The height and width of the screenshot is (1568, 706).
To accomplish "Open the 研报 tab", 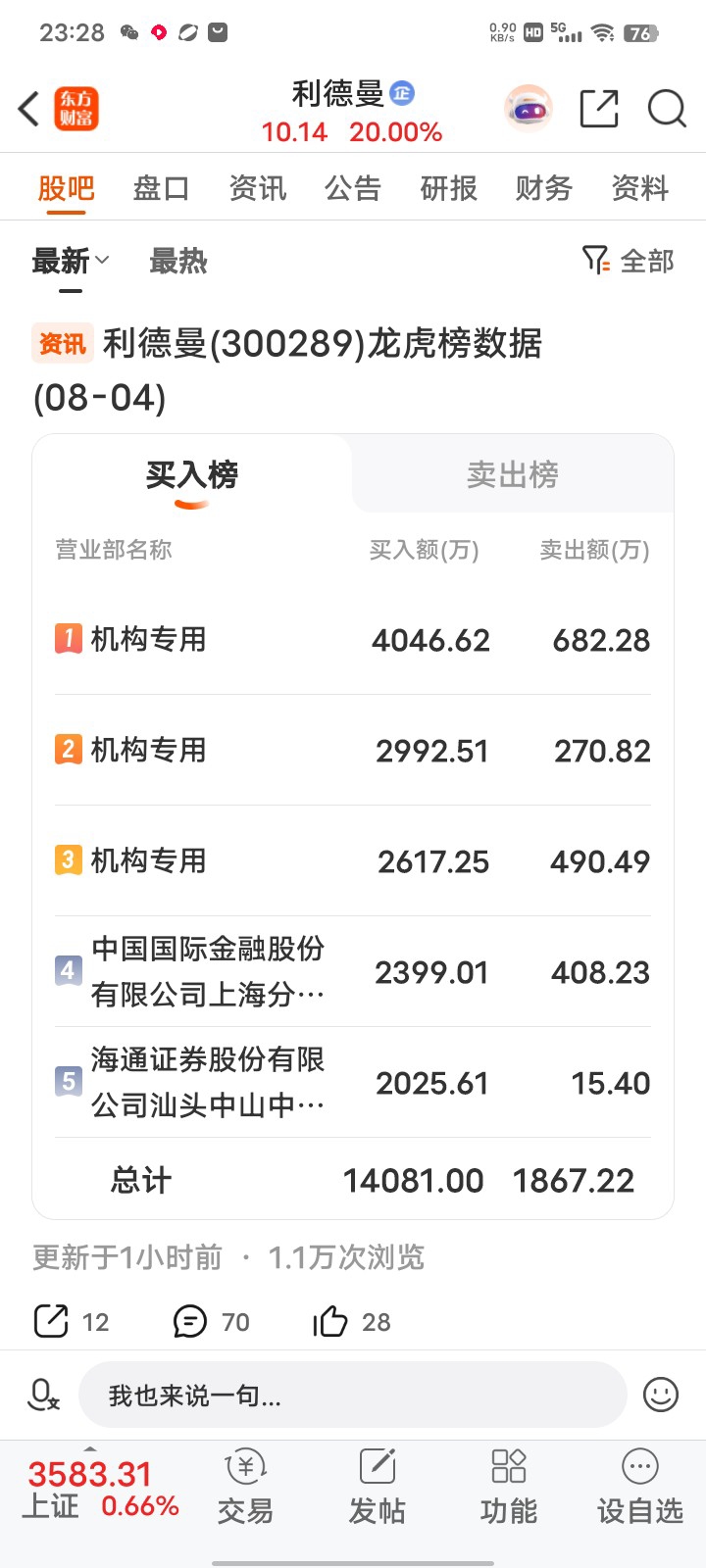I will [x=449, y=188].
